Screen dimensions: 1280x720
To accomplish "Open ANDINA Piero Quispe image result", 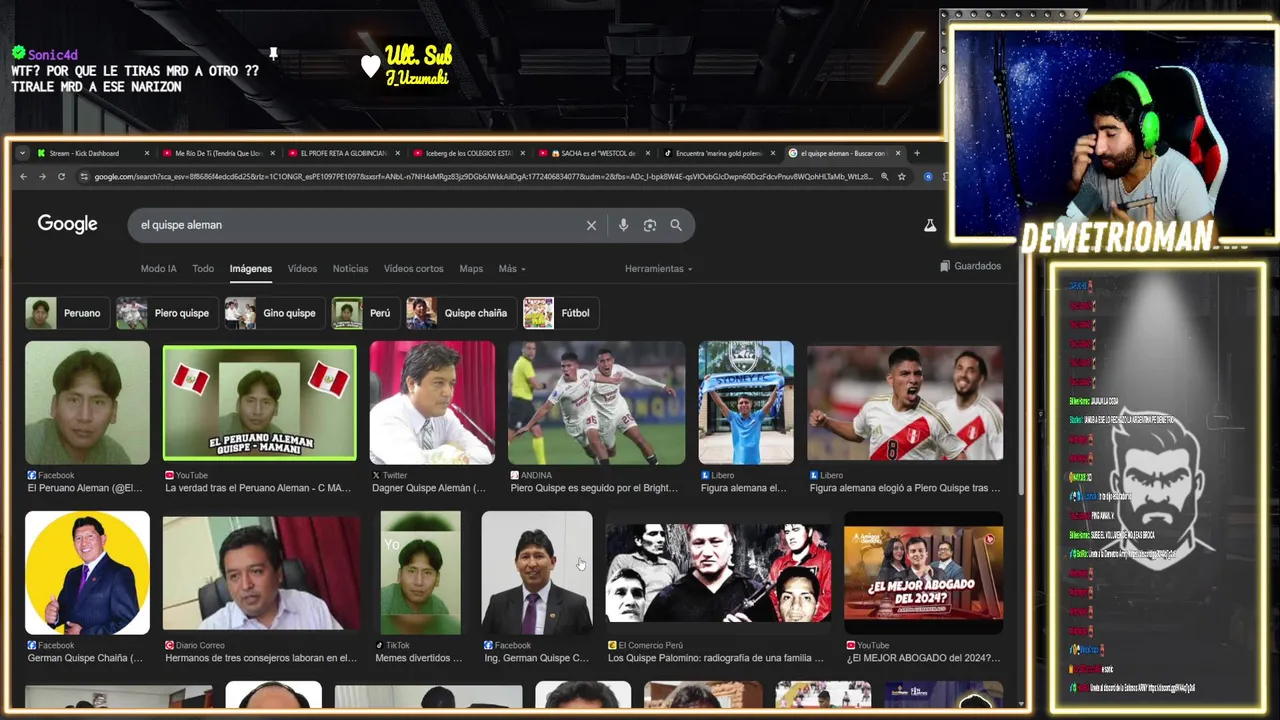I will [597, 403].
